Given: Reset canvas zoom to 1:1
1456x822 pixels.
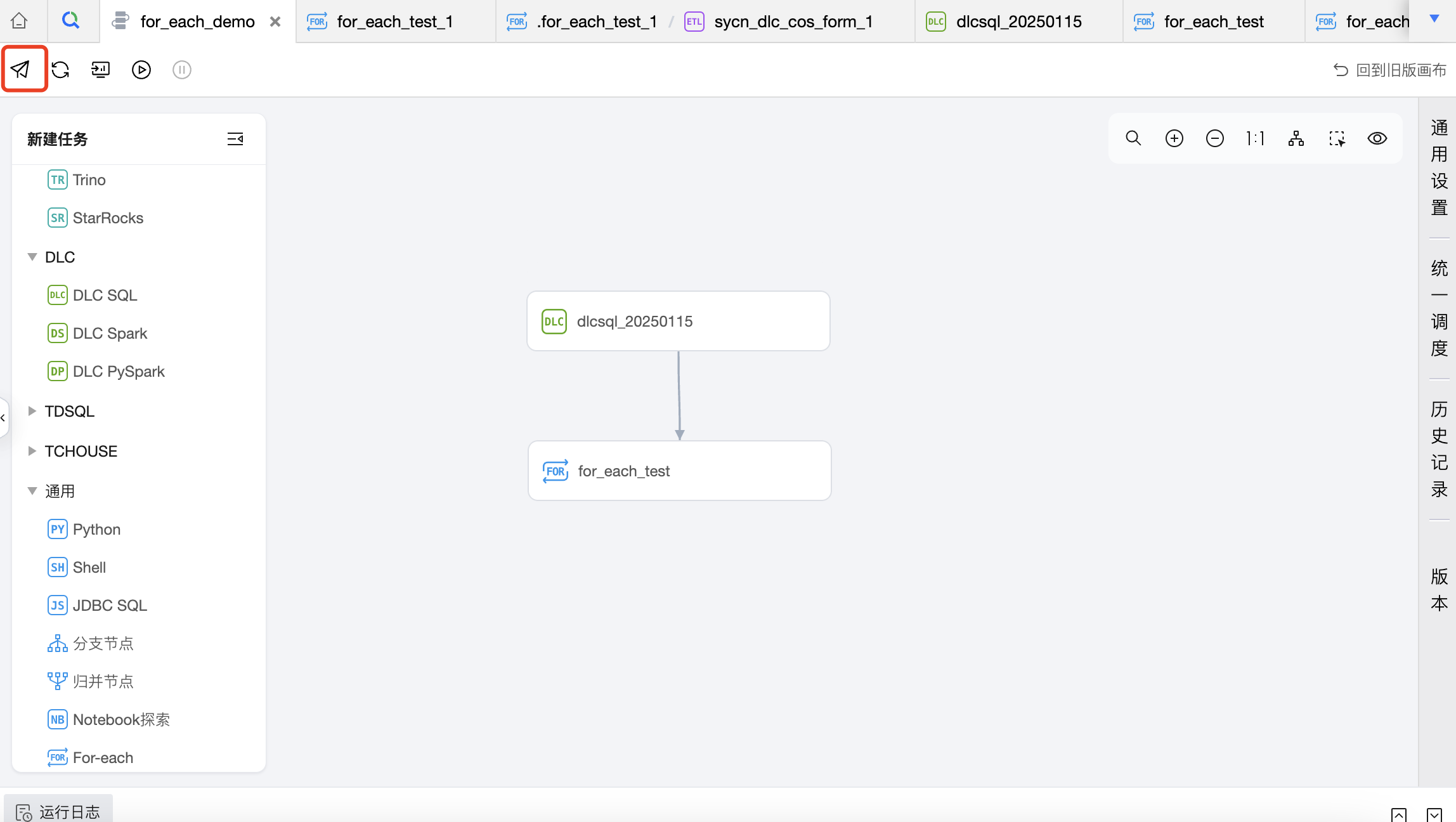Looking at the screenshot, I should [x=1255, y=138].
